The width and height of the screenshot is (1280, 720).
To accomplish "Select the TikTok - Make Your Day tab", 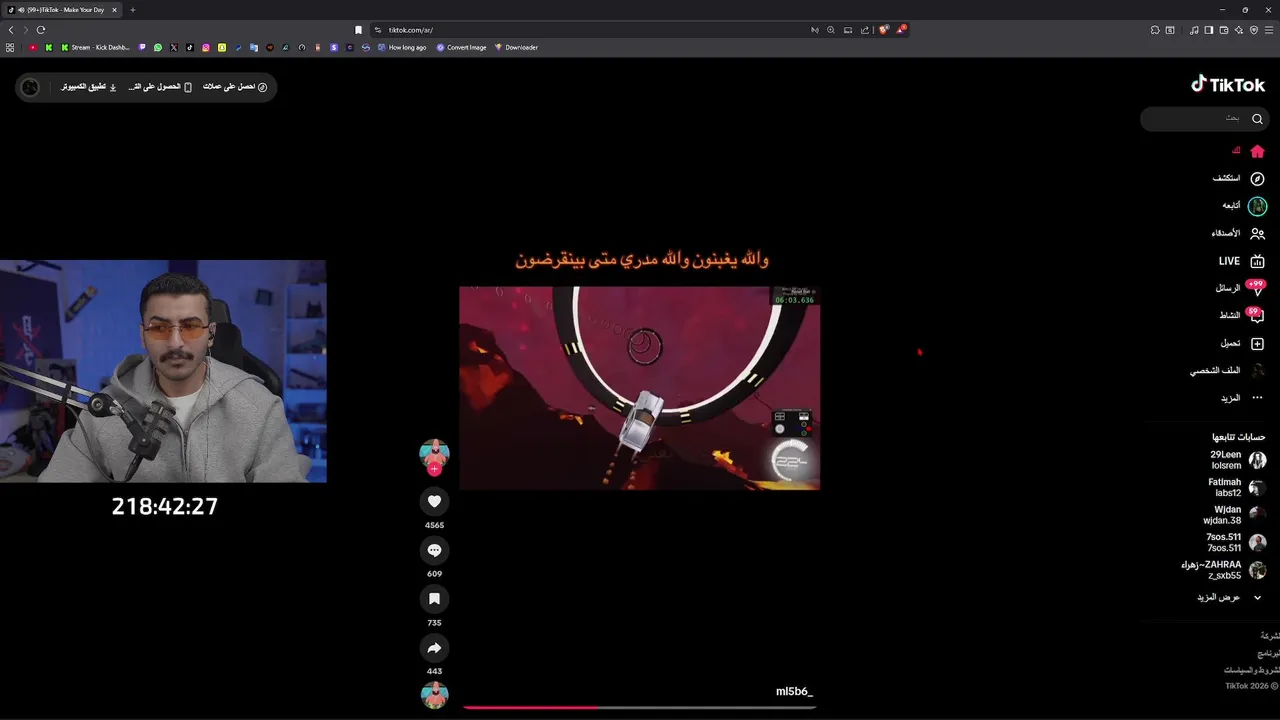I will [62, 10].
